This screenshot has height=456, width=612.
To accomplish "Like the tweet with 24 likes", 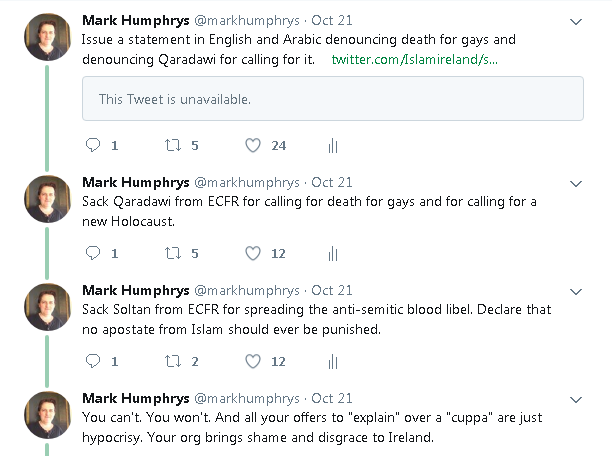I will click(x=254, y=145).
